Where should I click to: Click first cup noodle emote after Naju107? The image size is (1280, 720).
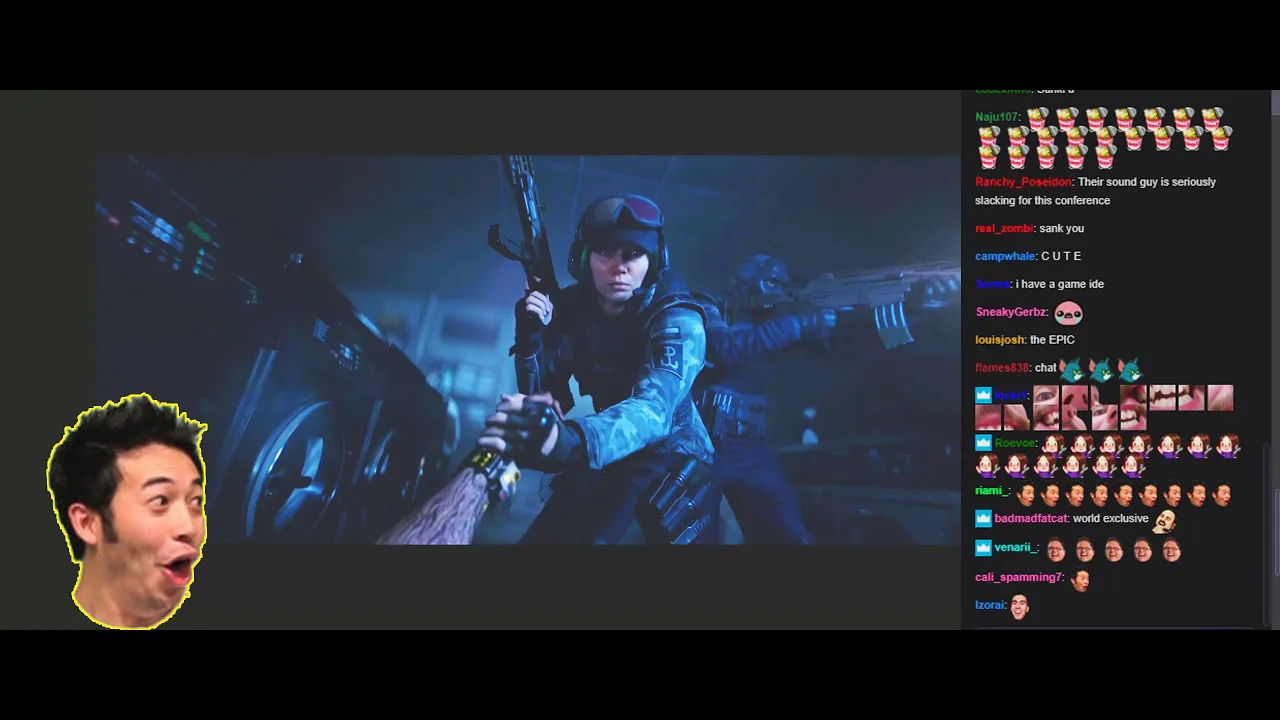1037,121
